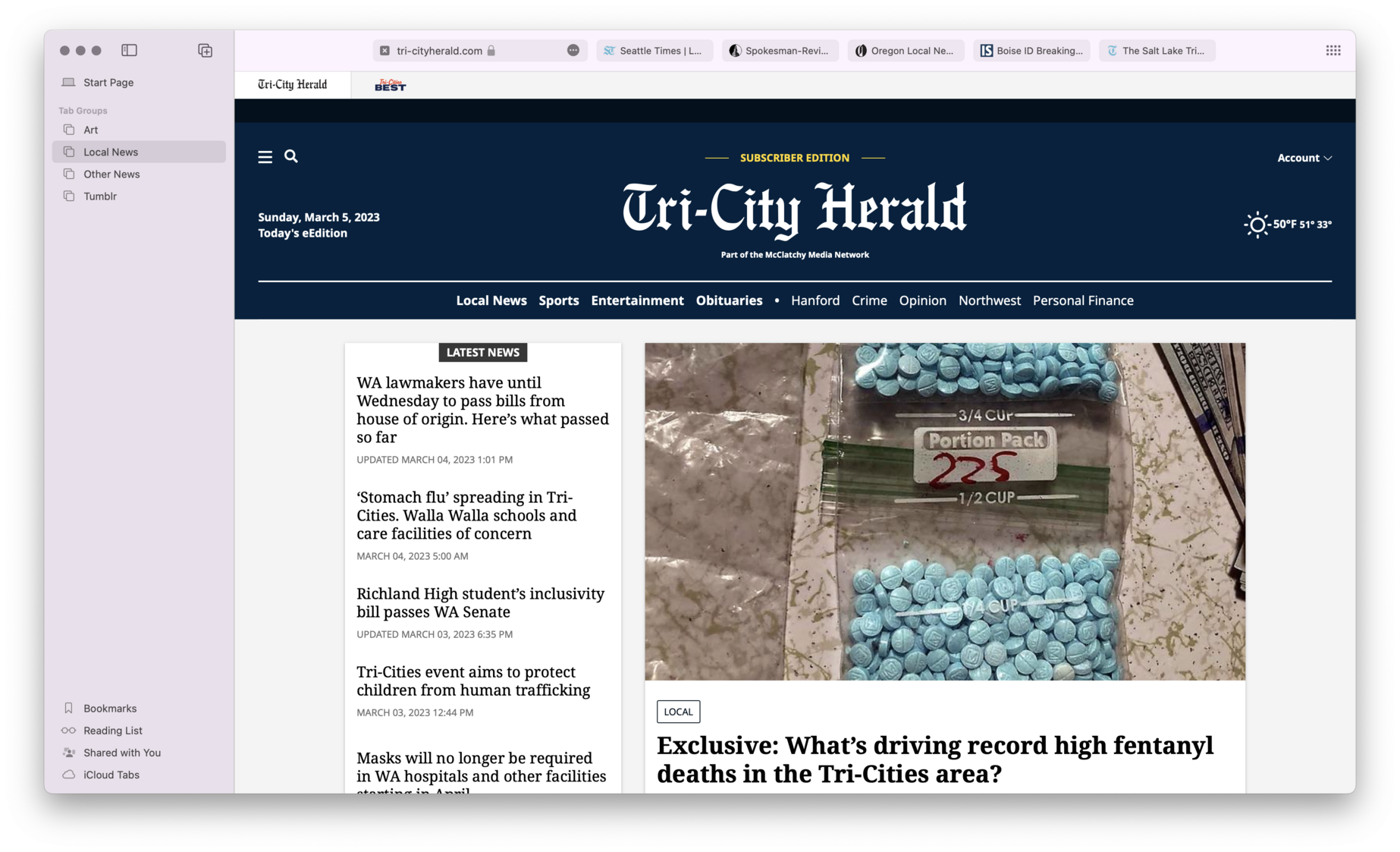The image size is (1400, 852).
Task: Open the 'Stomach flu' spreading article
Action: click(466, 515)
